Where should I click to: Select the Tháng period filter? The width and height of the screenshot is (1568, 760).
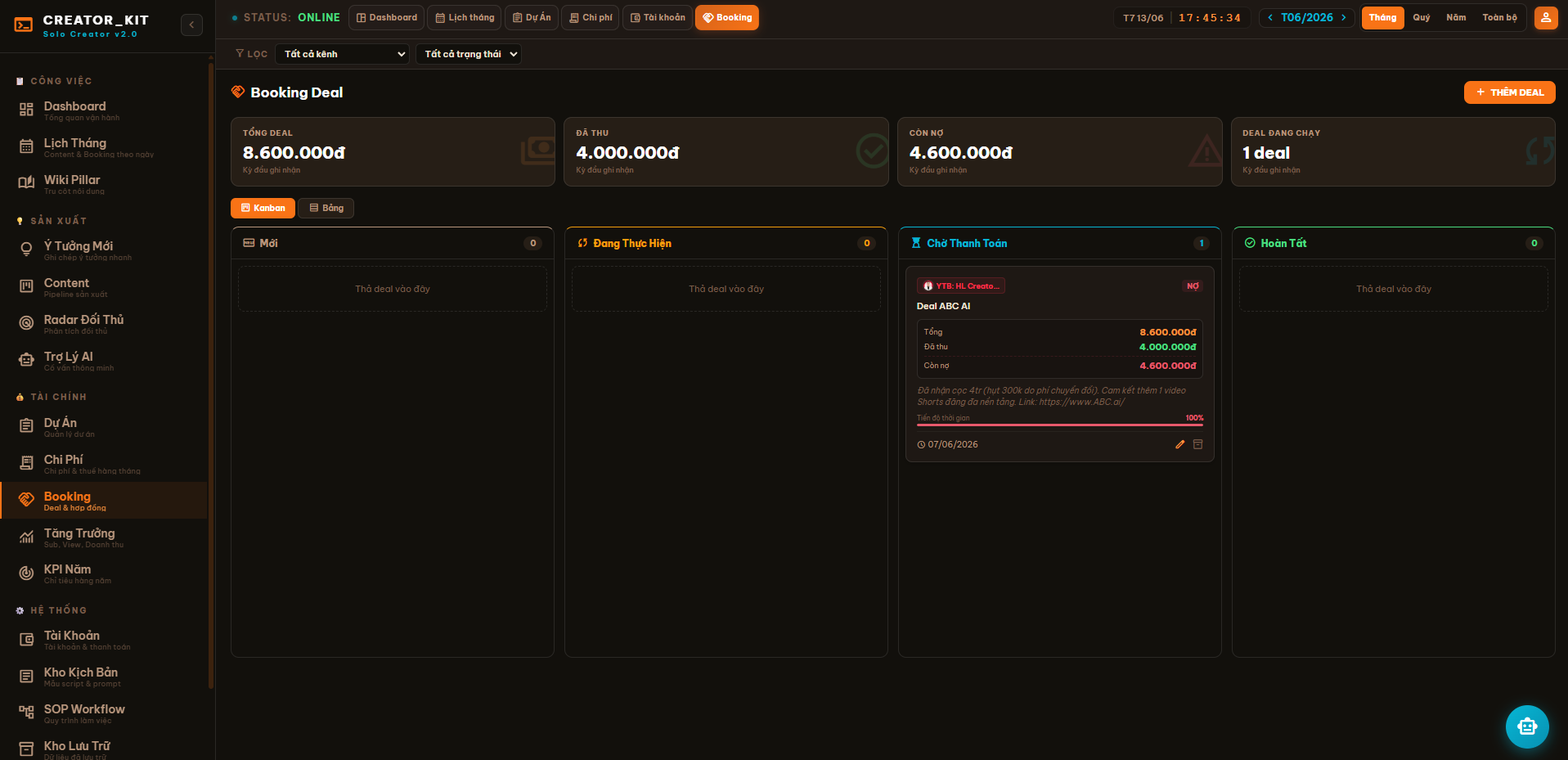pyautogui.click(x=1382, y=18)
